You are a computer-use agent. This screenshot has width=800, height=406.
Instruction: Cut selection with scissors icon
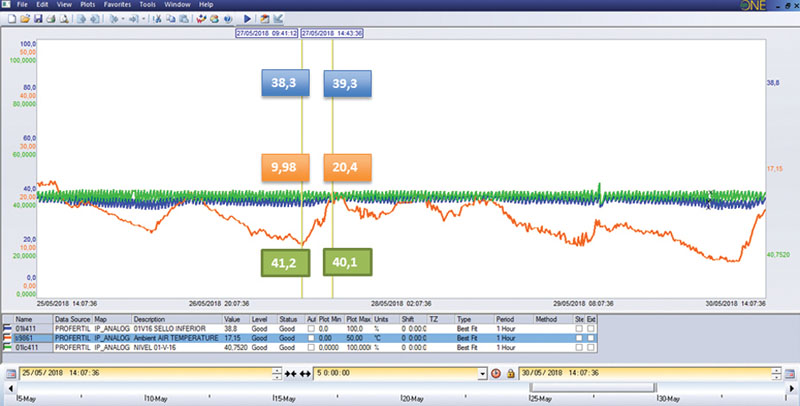(157, 19)
